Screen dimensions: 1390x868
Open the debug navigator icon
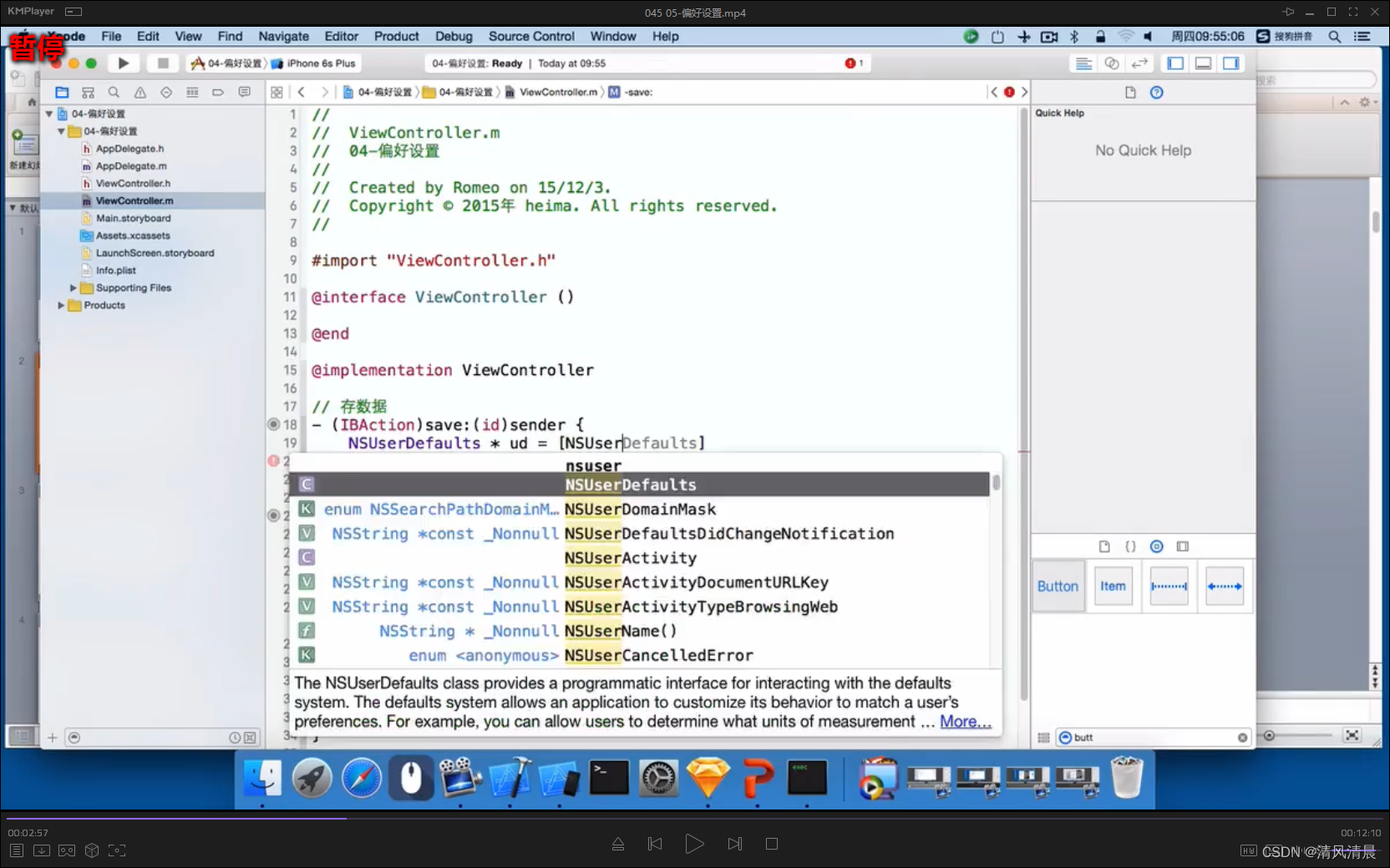192,93
